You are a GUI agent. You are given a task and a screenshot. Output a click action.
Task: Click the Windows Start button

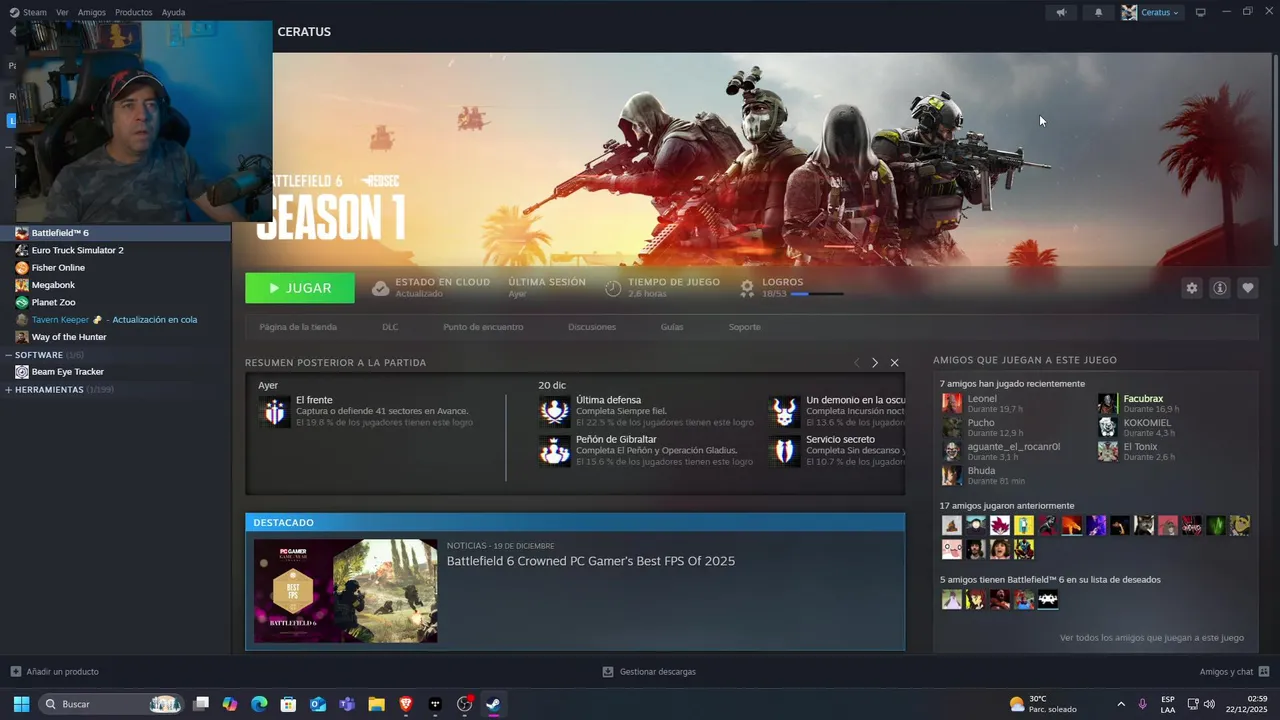[21, 704]
